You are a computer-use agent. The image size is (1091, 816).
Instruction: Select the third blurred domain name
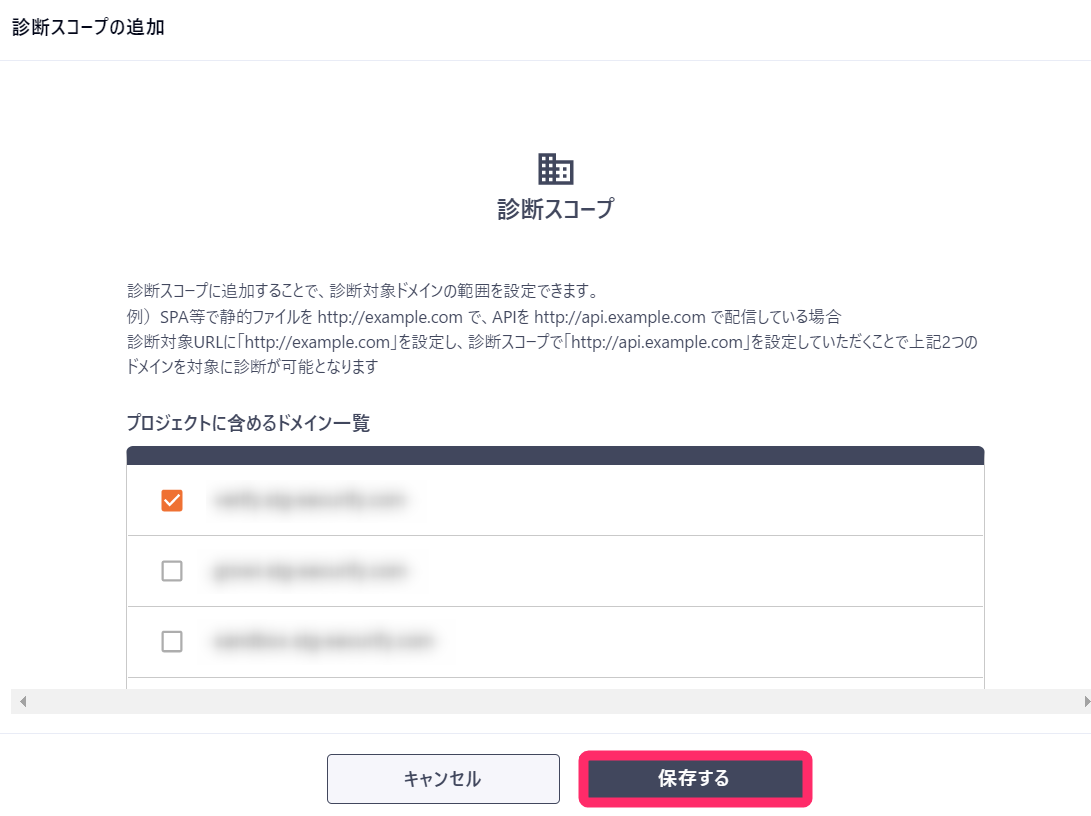(324, 641)
